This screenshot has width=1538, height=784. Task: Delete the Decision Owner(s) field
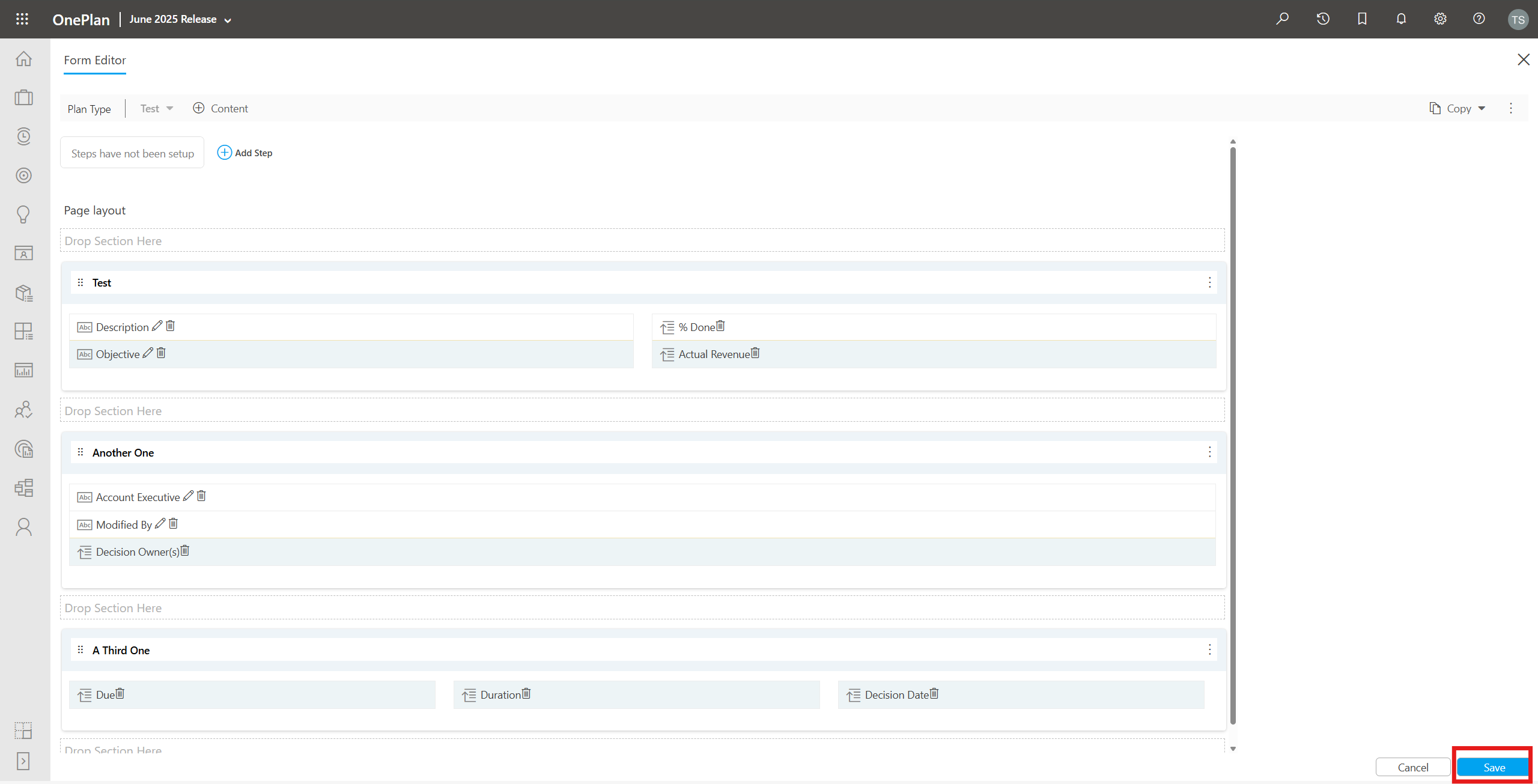tap(185, 550)
